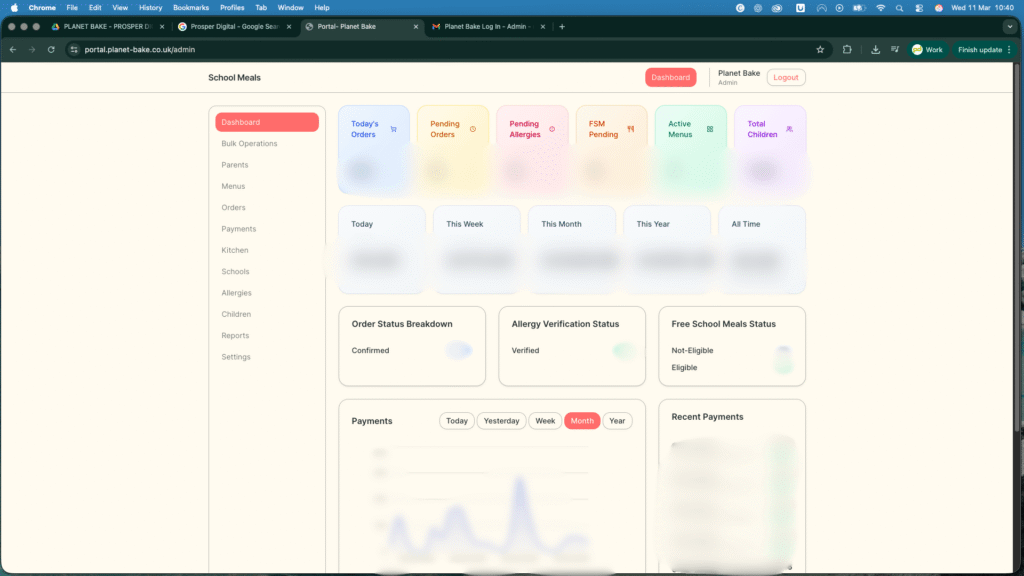Click the clock icon on Pending Orders card
This screenshot has height=576, width=1024.
[473, 129]
